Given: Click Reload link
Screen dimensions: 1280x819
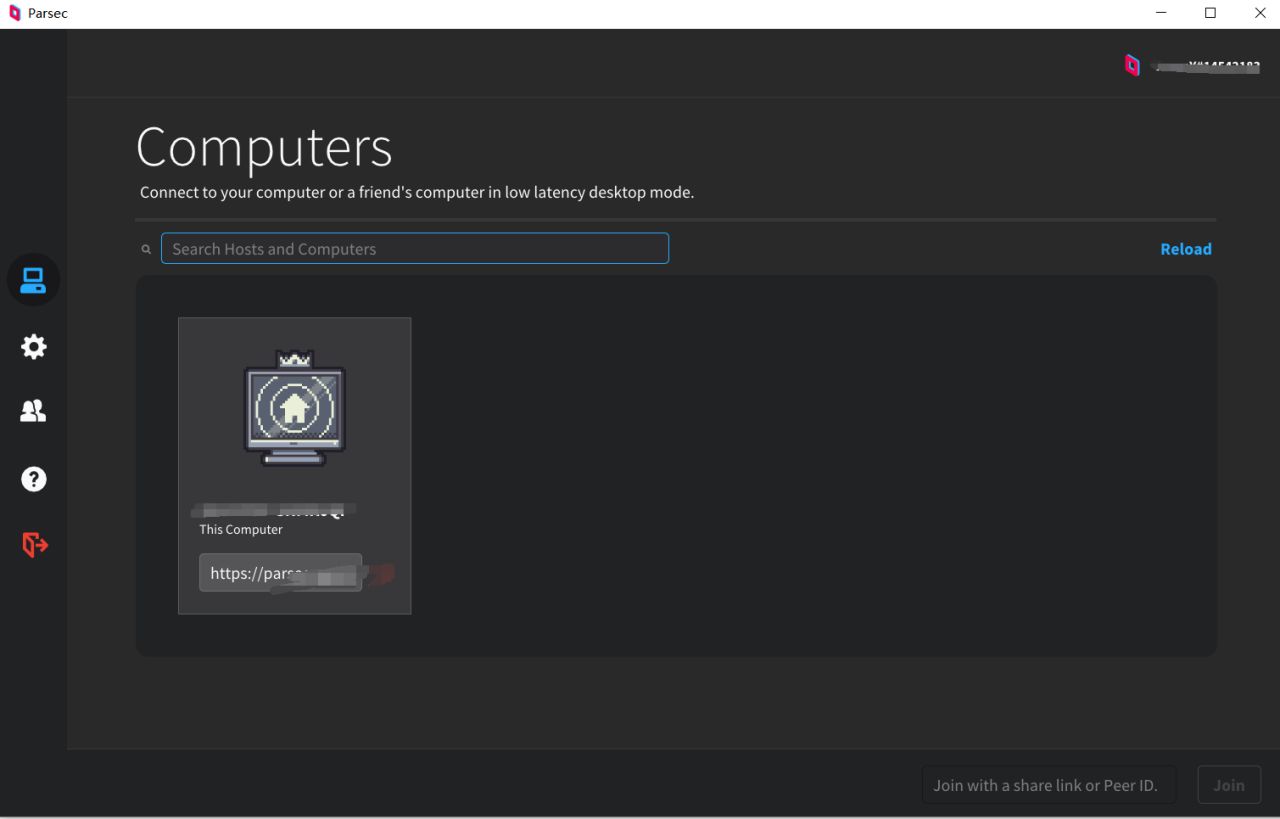Looking at the screenshot, I should (x=1186, y=249).
